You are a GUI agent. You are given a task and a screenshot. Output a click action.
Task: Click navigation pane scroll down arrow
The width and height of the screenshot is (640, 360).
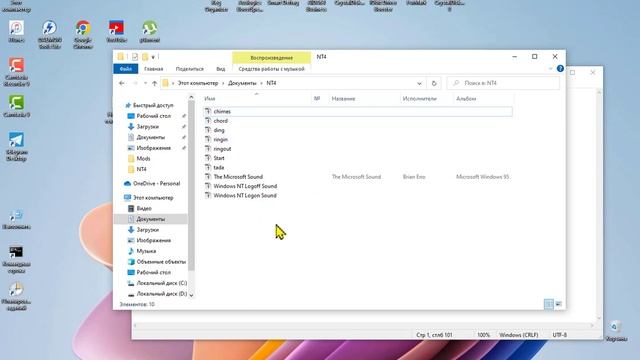tap(191, 295)
